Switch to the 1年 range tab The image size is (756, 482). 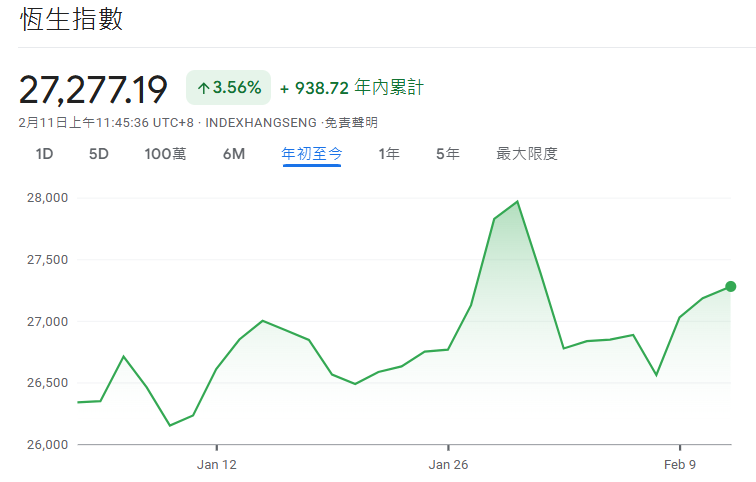point(389,154)
